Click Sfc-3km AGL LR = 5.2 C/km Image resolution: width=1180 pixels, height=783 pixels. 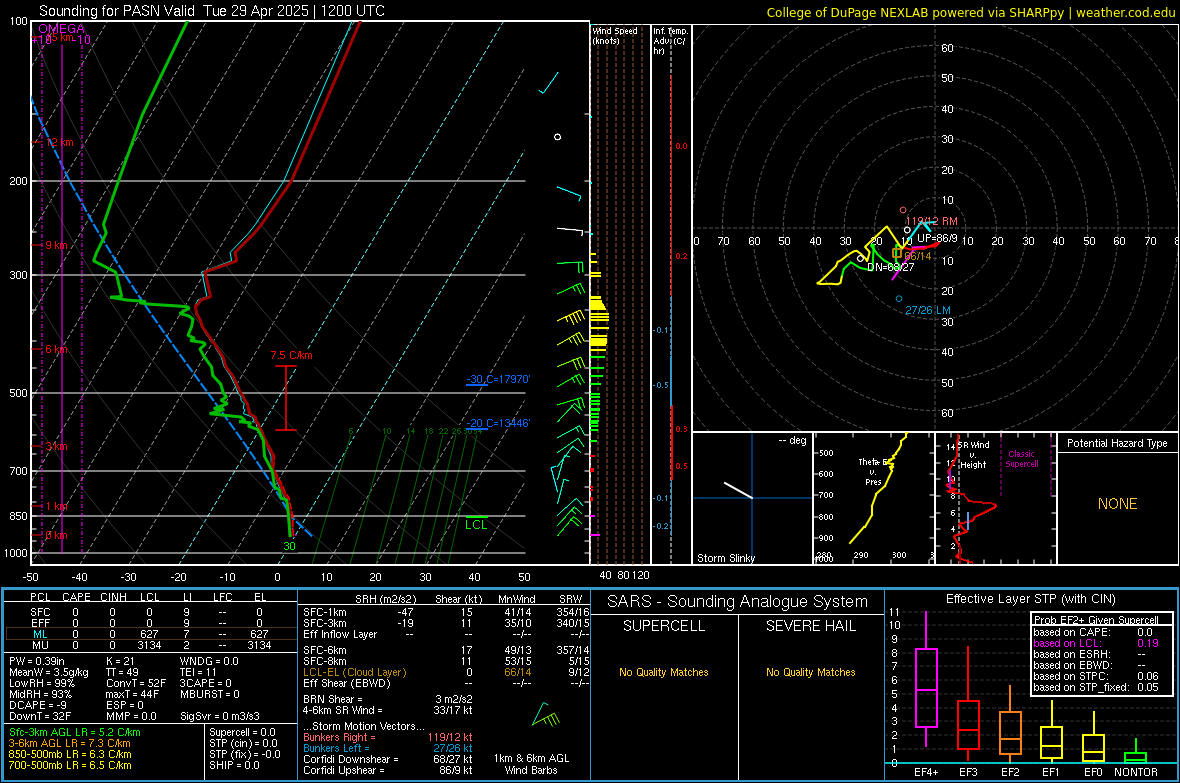click(75, 732)
